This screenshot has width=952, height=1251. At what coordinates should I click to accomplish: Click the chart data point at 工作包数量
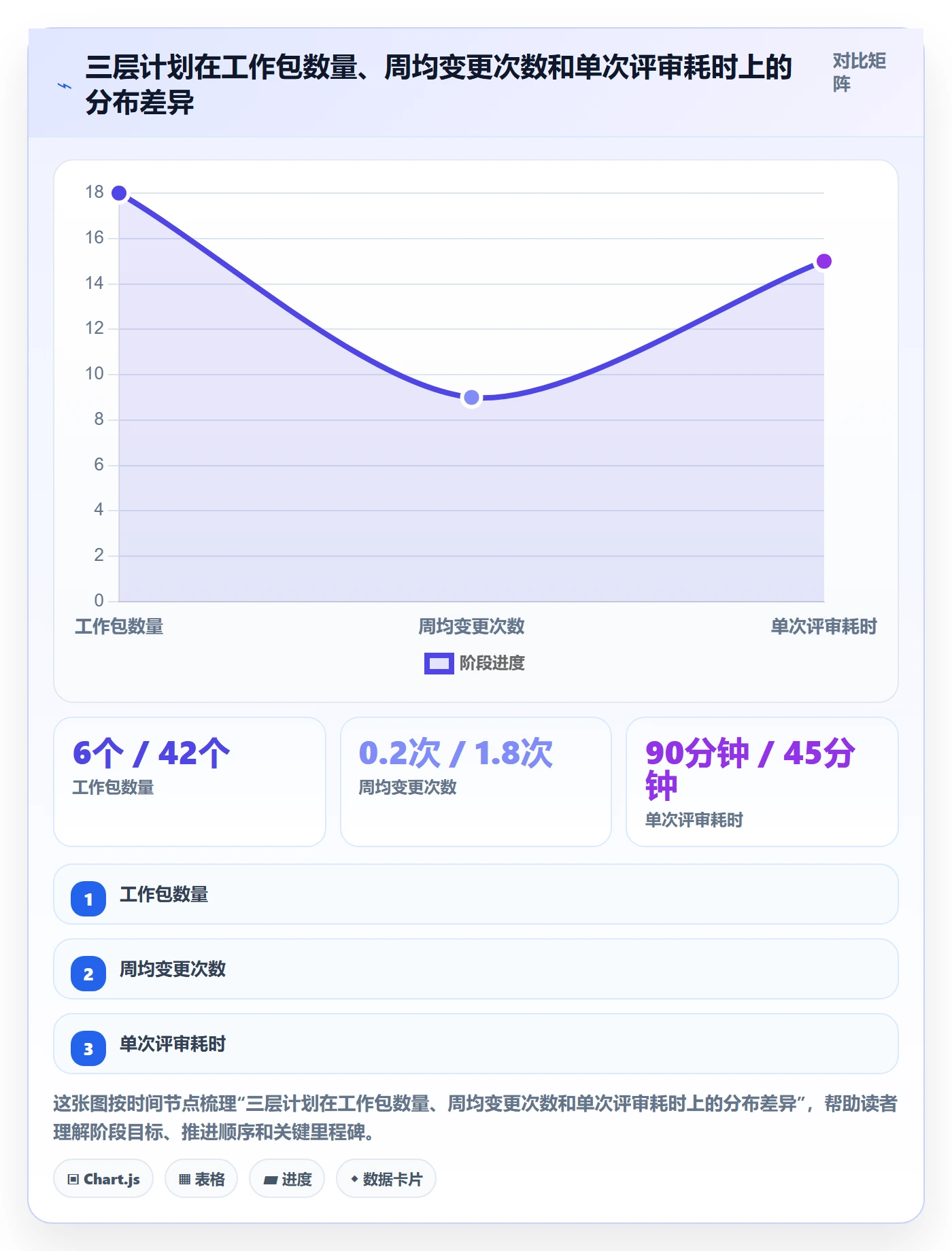(119, 193)
